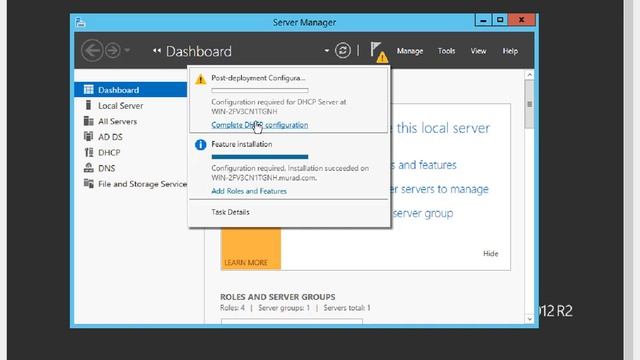640x360 pixels.
Task: Click the ROLES AND SERVER GROUPS heading
Action: pos(278,297)
